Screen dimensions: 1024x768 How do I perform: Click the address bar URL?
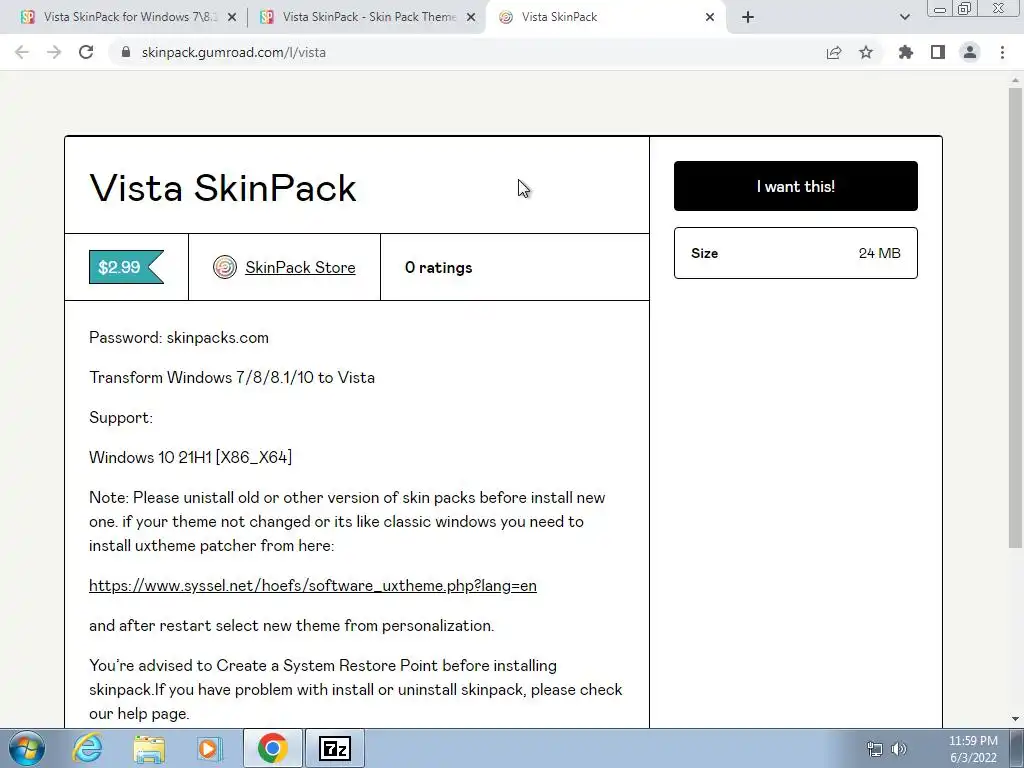(234, 52)
